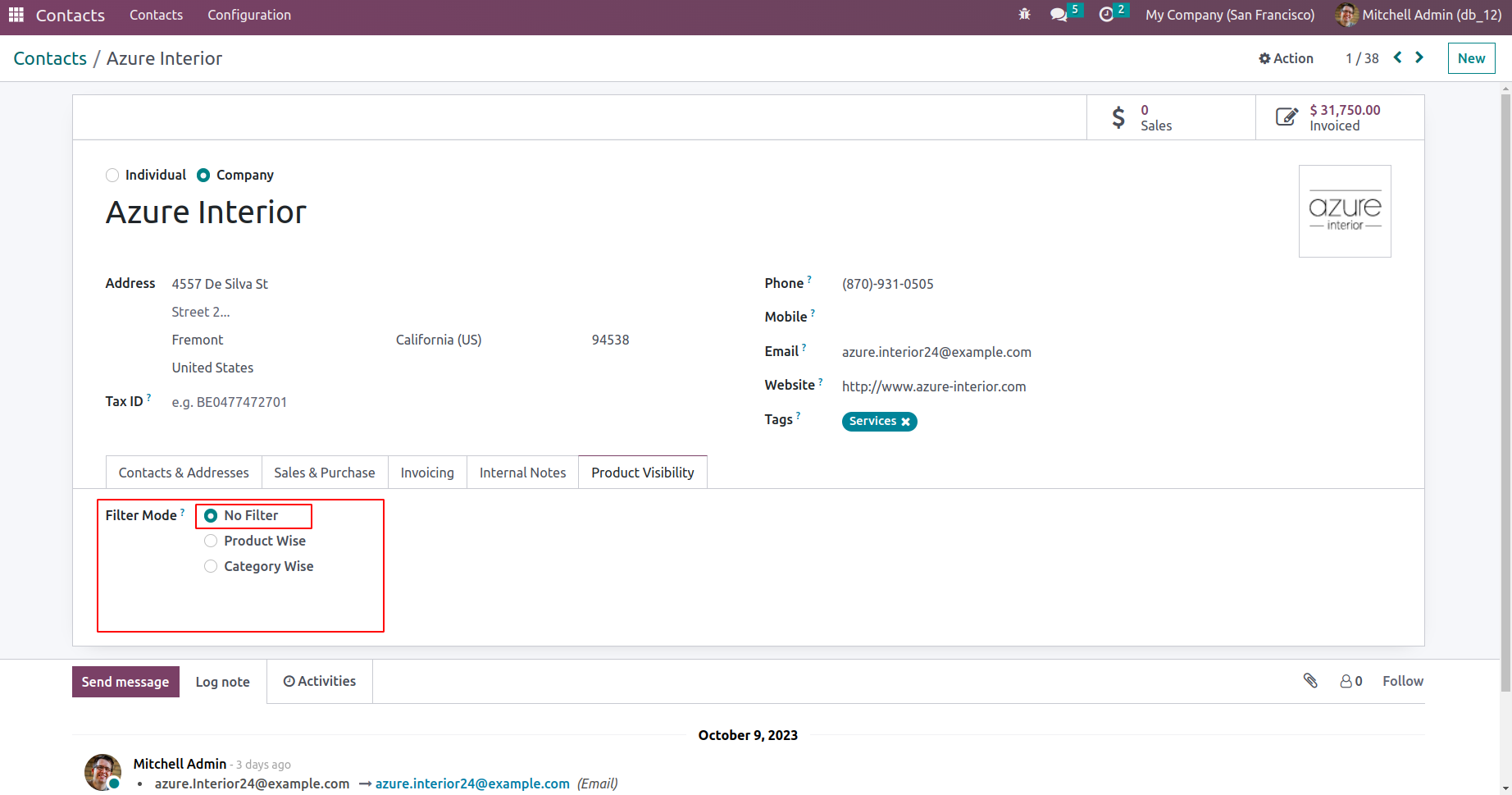
Task: Remove the Services tag with its x
Action: [x=906, y=422]
